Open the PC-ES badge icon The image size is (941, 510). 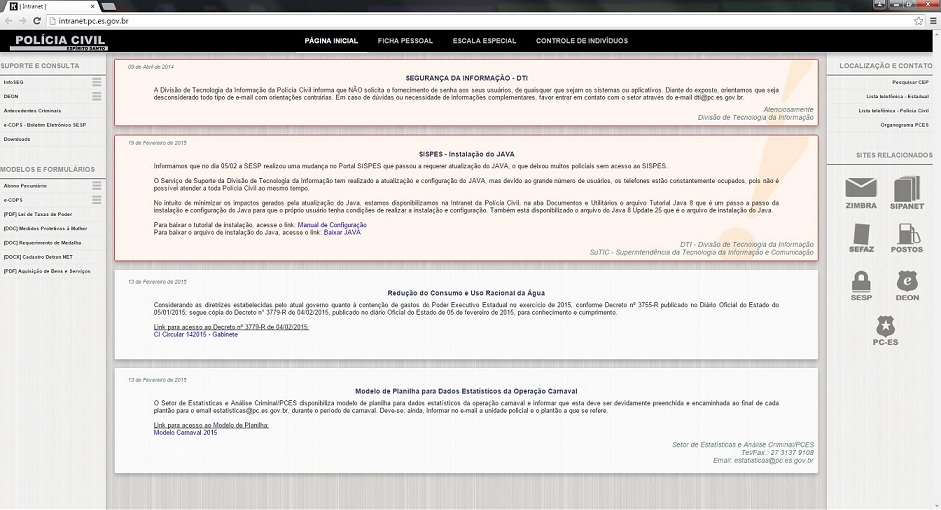click(x=885, y=331)
